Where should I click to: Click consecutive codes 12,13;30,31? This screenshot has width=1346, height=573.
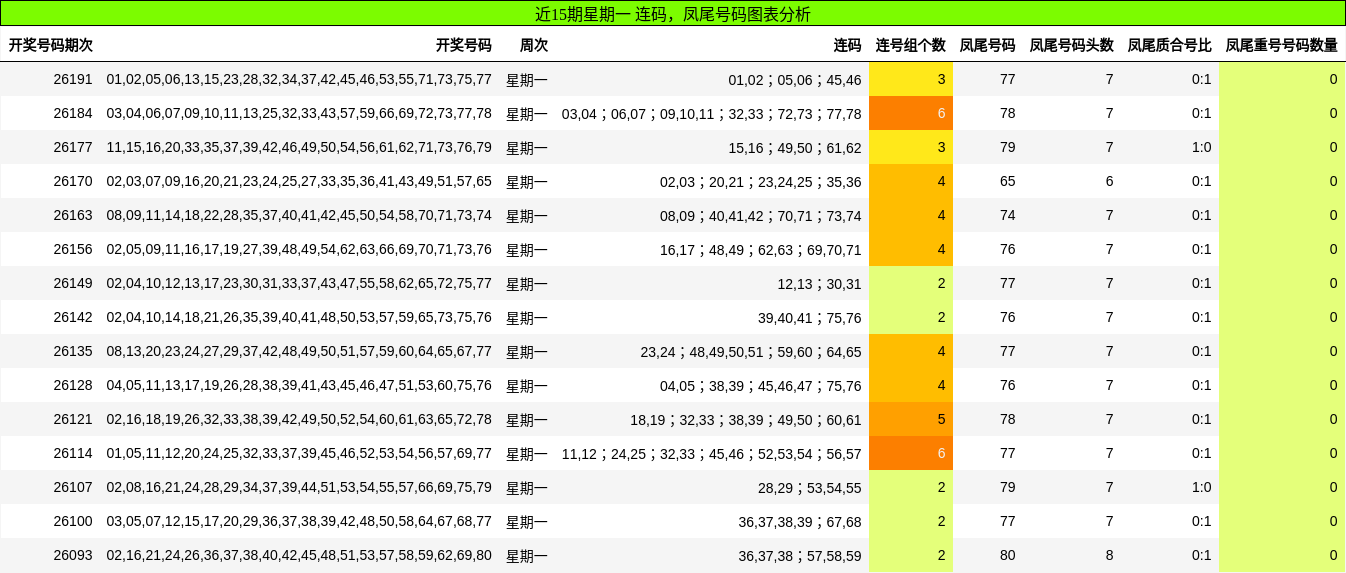pyautogui.click(x=819, y=283)
